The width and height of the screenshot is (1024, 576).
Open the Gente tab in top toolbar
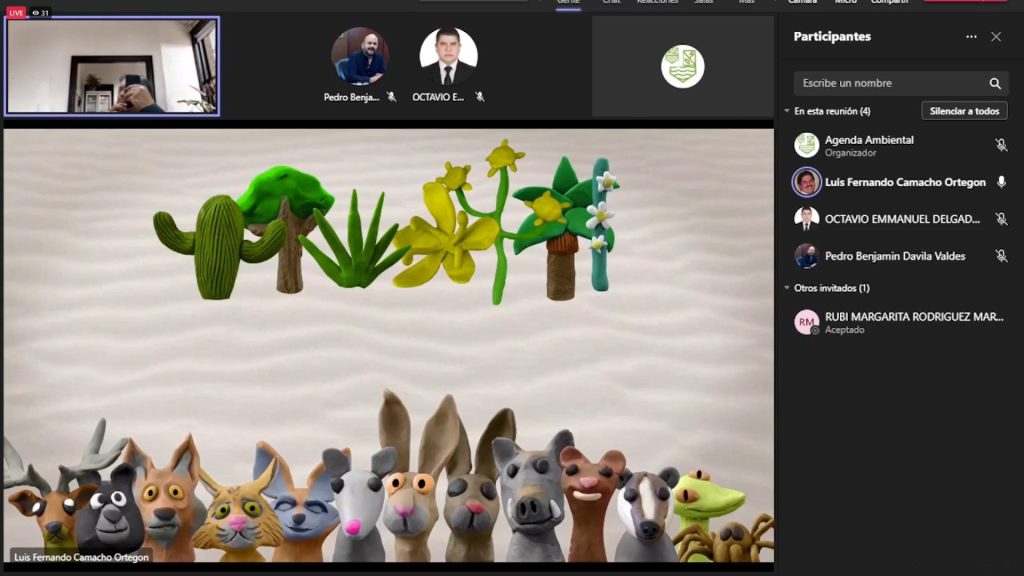(568, 3)
